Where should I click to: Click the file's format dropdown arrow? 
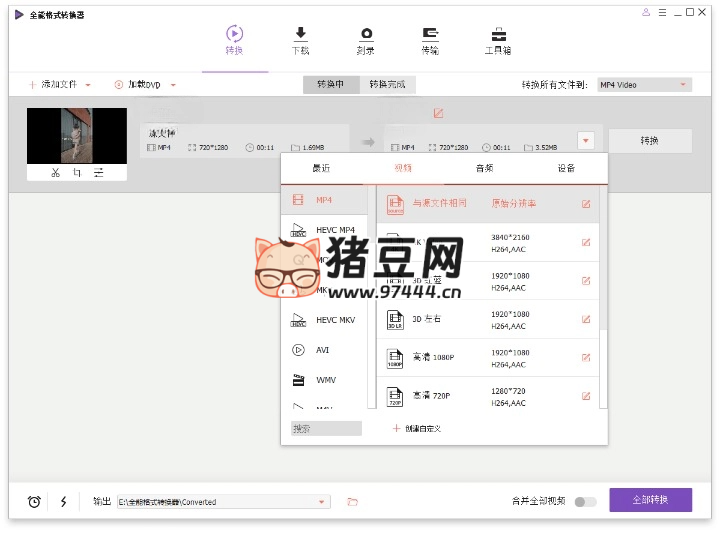pos(585,140)
